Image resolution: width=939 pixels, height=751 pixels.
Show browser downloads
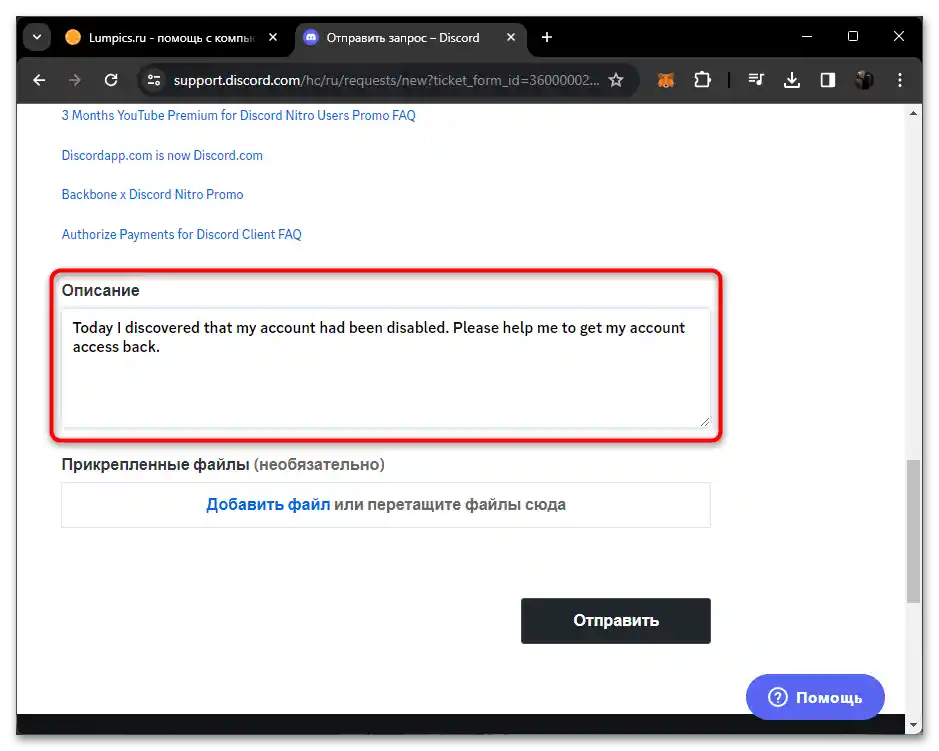point(792,80)
